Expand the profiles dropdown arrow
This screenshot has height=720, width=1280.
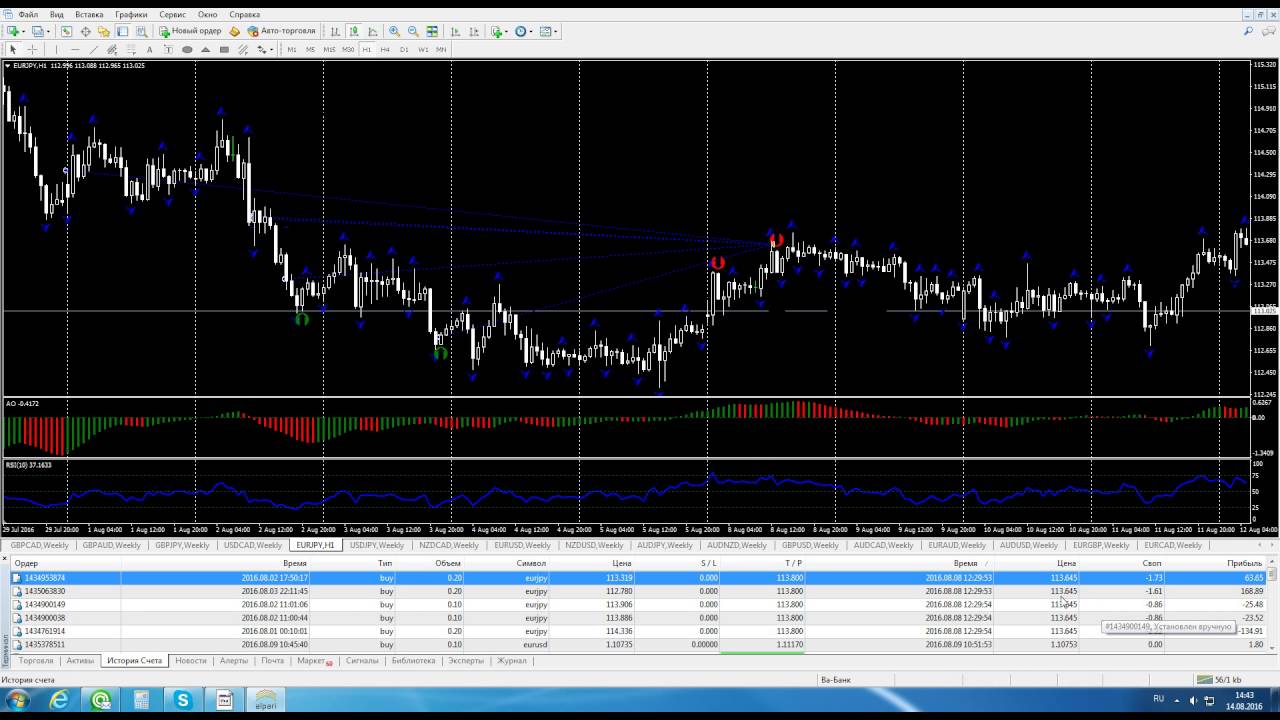(48, 31)
